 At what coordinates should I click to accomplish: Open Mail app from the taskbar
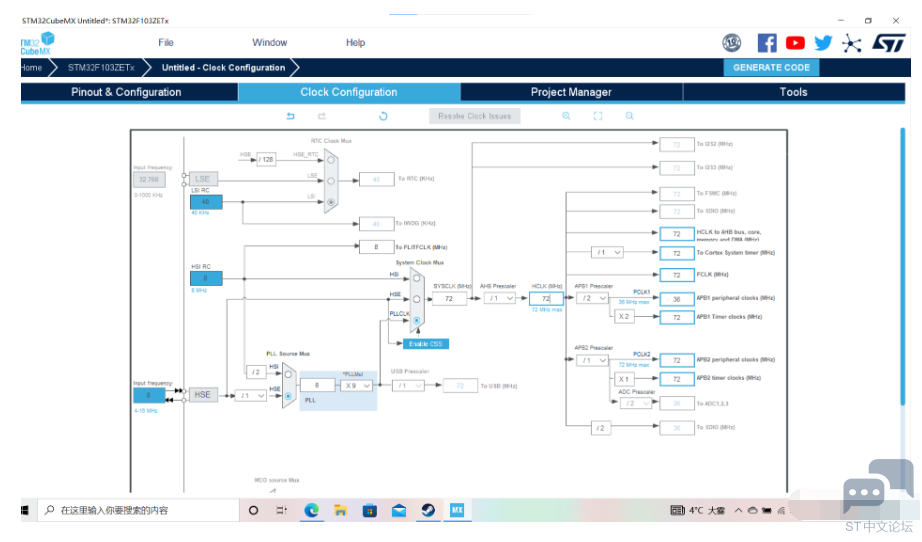pos(399,510)
